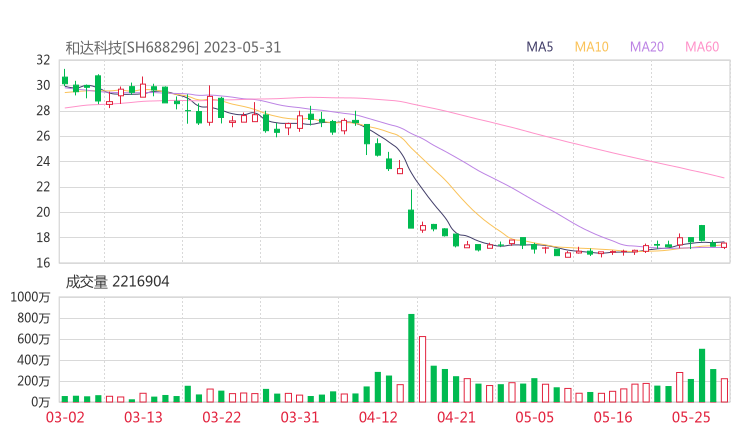Click the 03-31 date label
Screen dimensions: 740x440
pos(300,417)
